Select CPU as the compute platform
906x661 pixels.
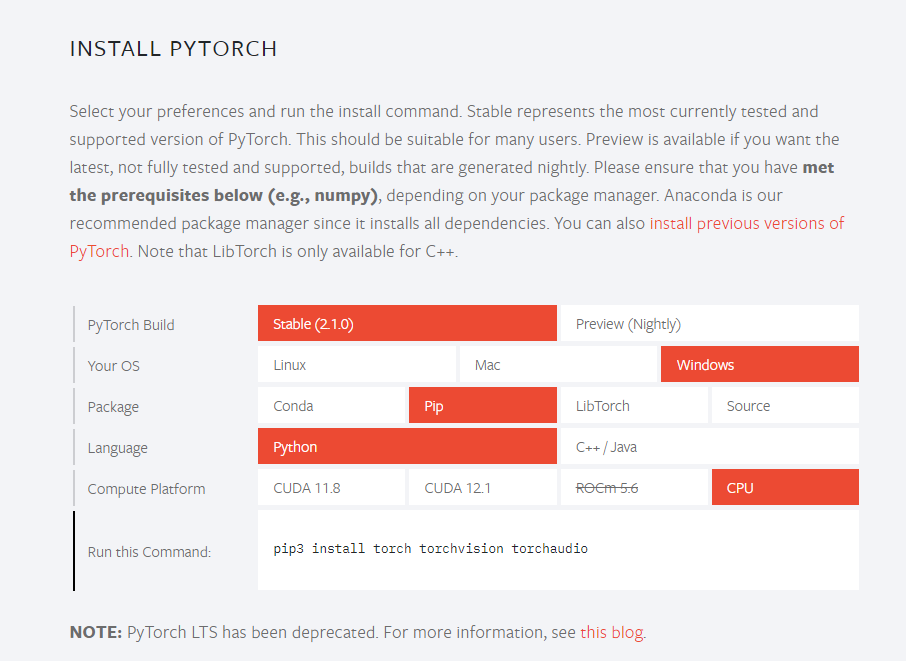tap(785, 488)
